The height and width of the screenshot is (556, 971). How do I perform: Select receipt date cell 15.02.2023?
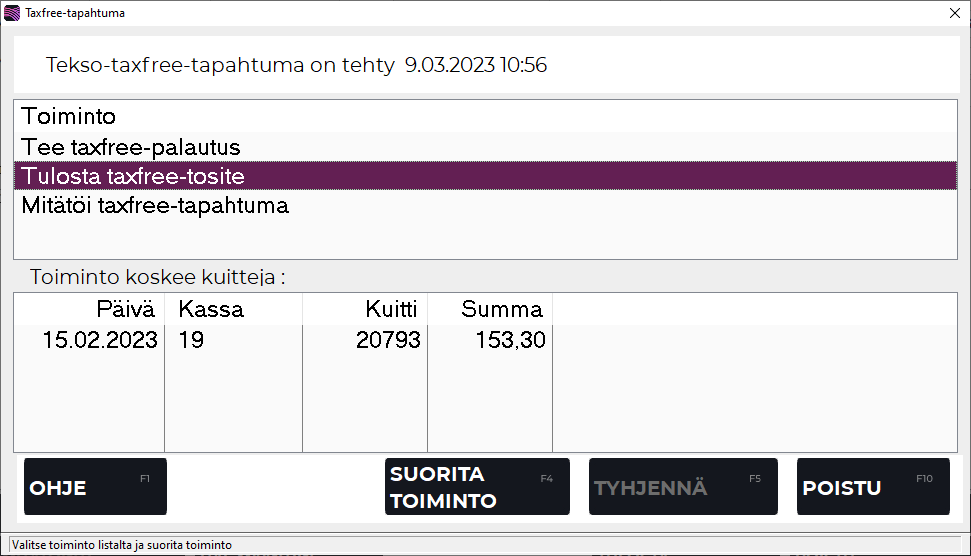(x=100, y=340)
